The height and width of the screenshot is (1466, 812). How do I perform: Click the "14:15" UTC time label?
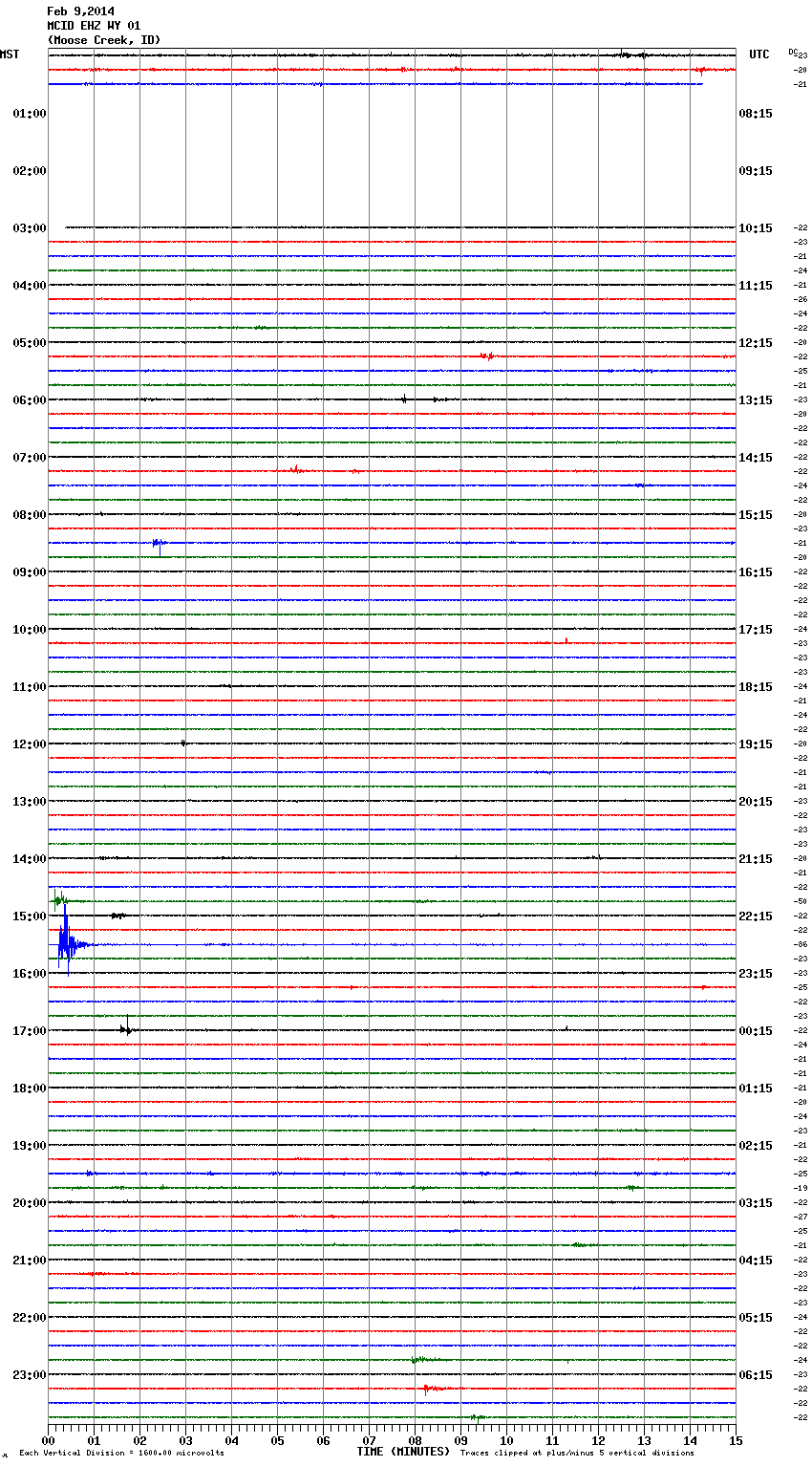[x=756, y=458]
